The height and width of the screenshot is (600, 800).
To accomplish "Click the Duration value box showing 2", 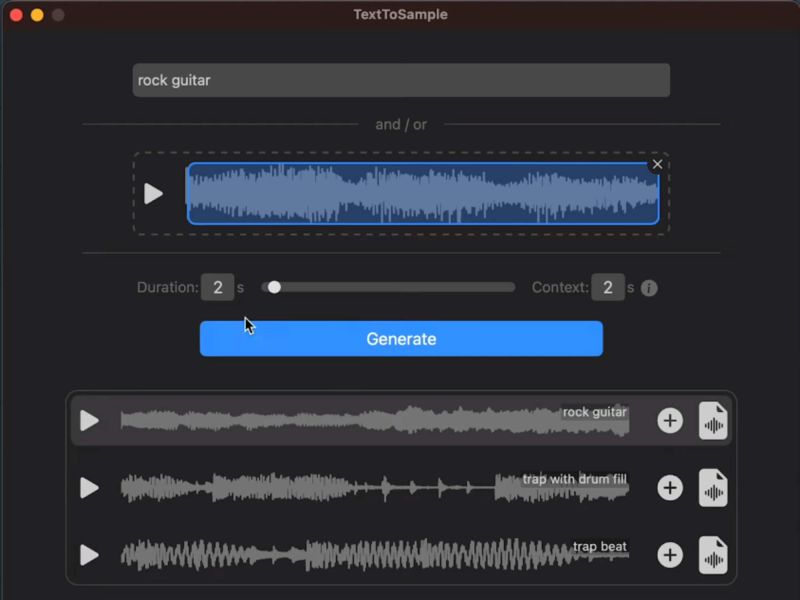I will [219, 287].
